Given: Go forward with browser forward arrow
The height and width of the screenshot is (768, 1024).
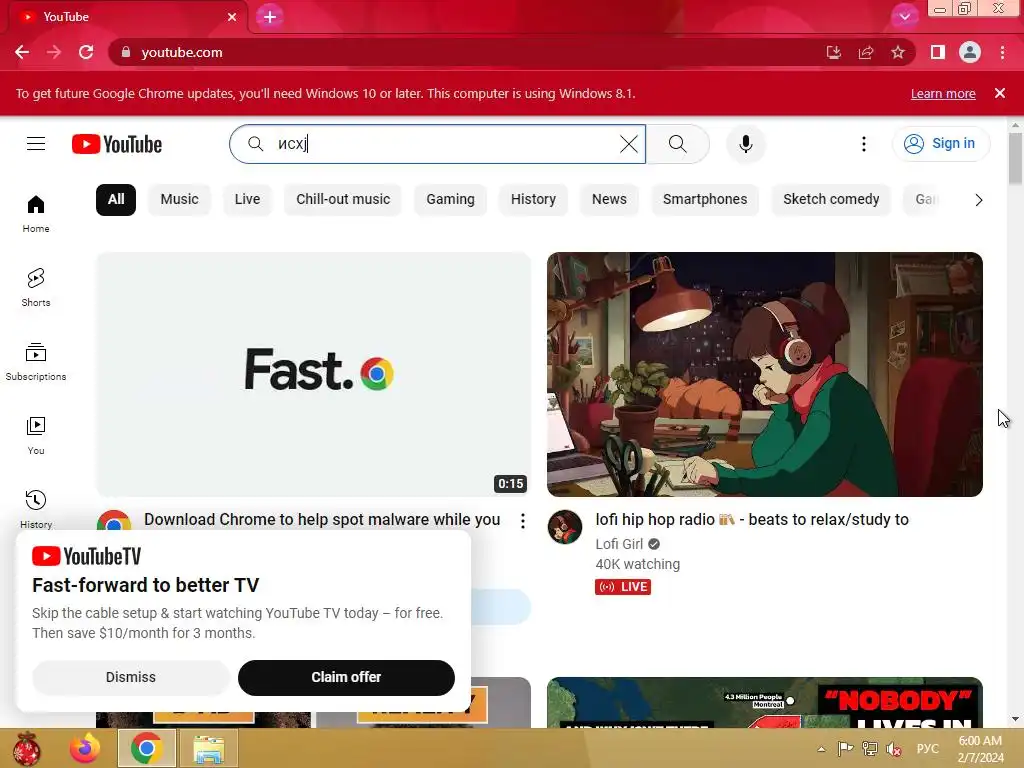Looking at the screenshot, I should pos(54,52).
